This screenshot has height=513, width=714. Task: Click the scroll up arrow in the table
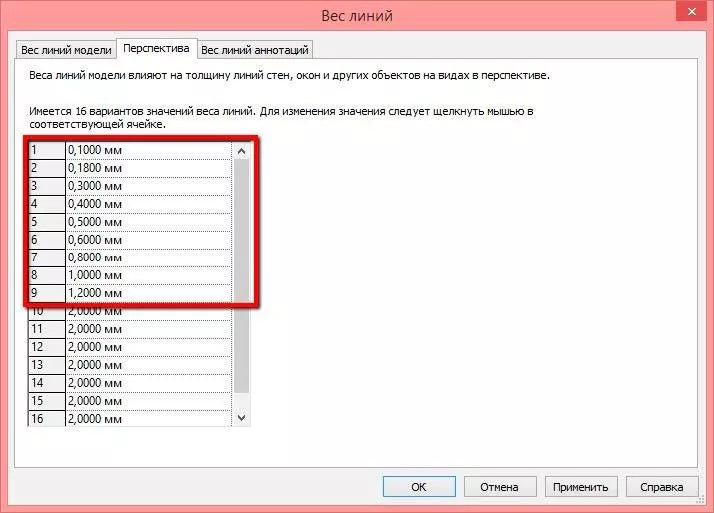241,151
